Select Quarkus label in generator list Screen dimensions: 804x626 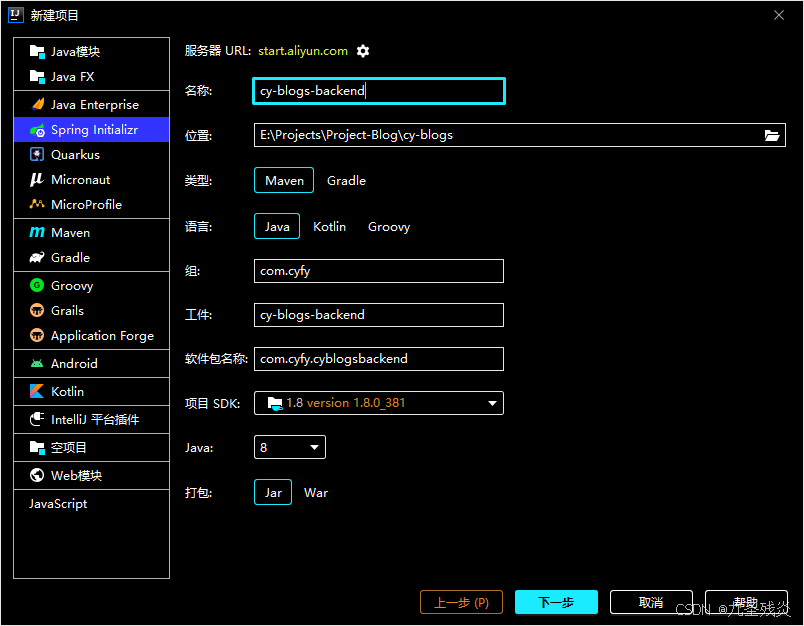75,154
